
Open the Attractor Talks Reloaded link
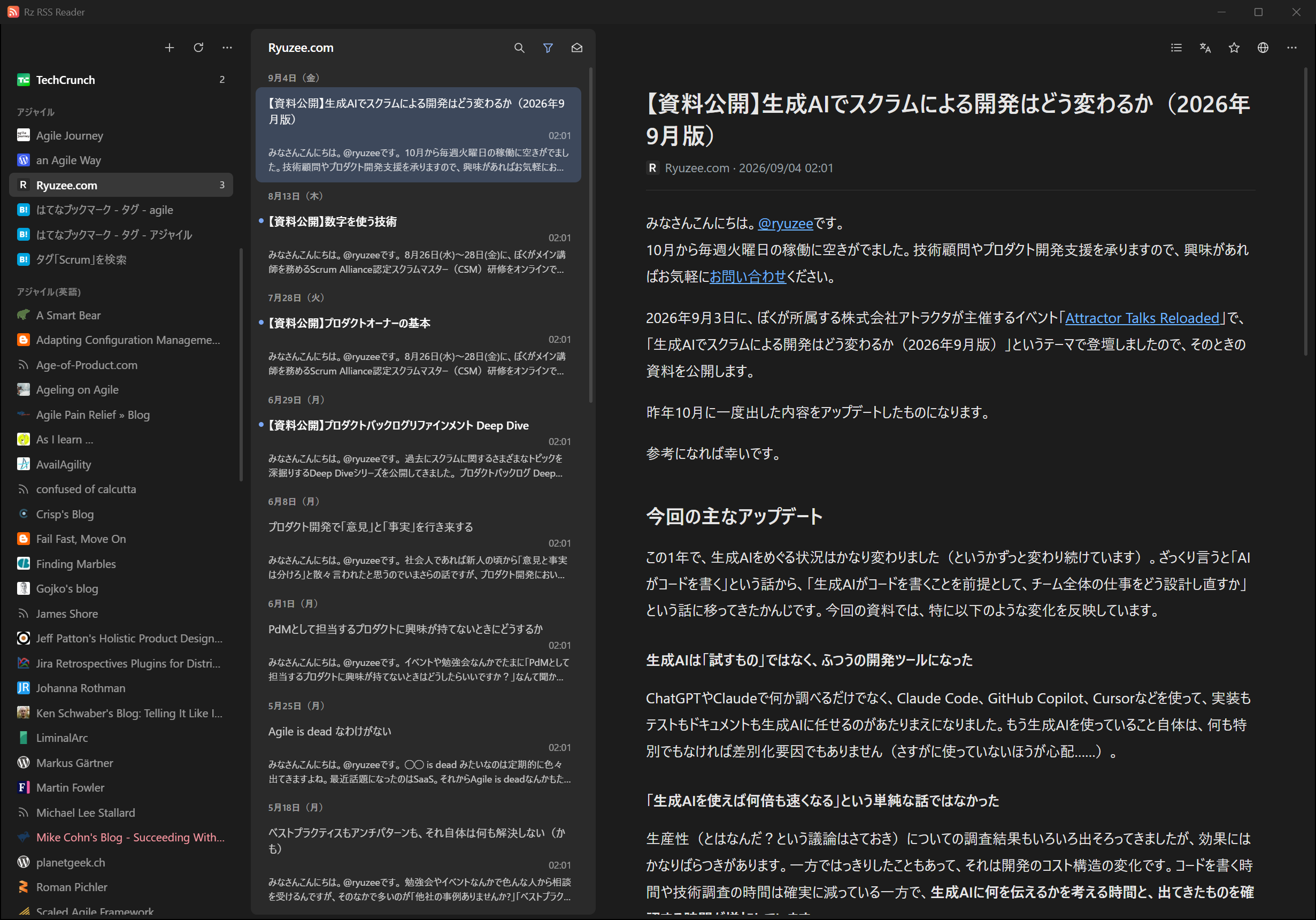click(1142, 318)
